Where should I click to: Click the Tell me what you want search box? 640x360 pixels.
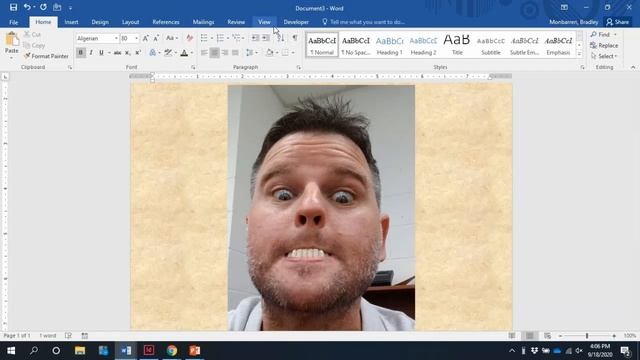pos(363,22)
